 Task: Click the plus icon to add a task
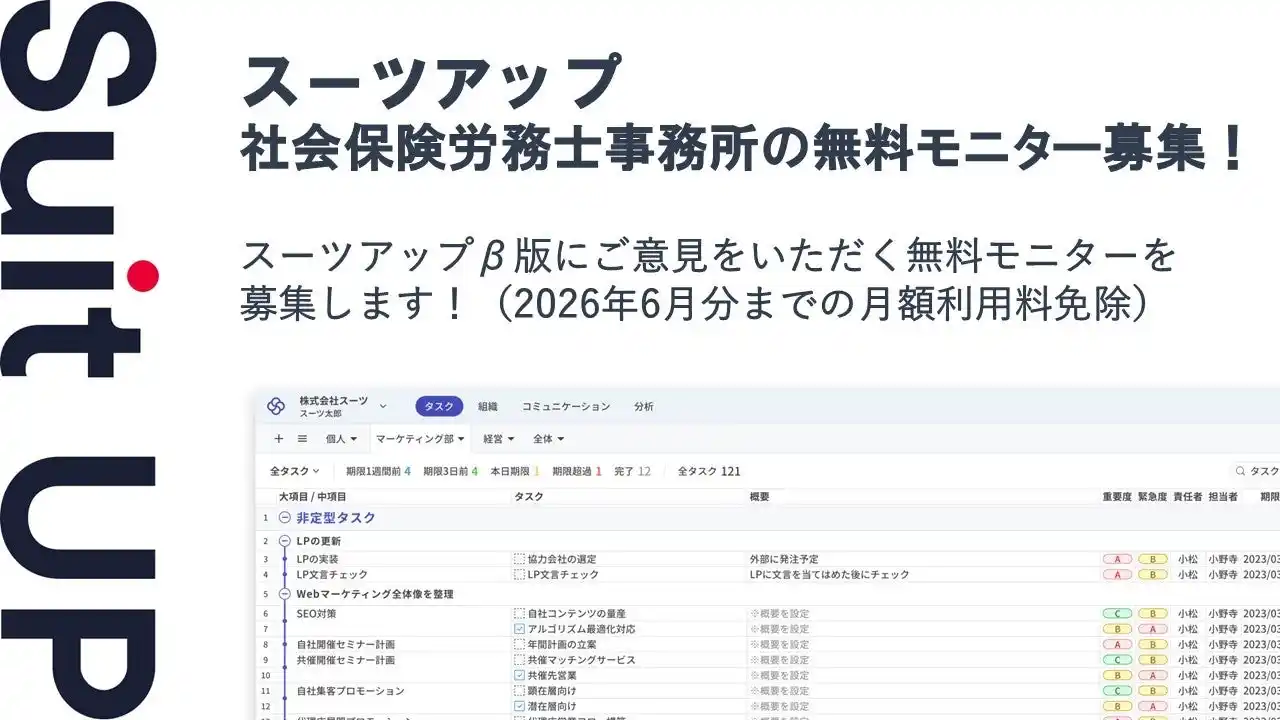click(x=278, y=439)
